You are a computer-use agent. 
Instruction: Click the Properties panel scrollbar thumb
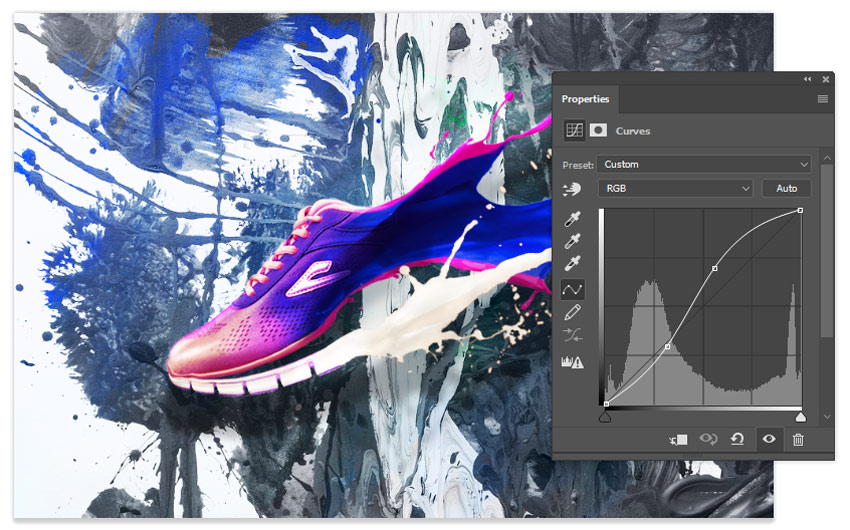pos(827,251)
